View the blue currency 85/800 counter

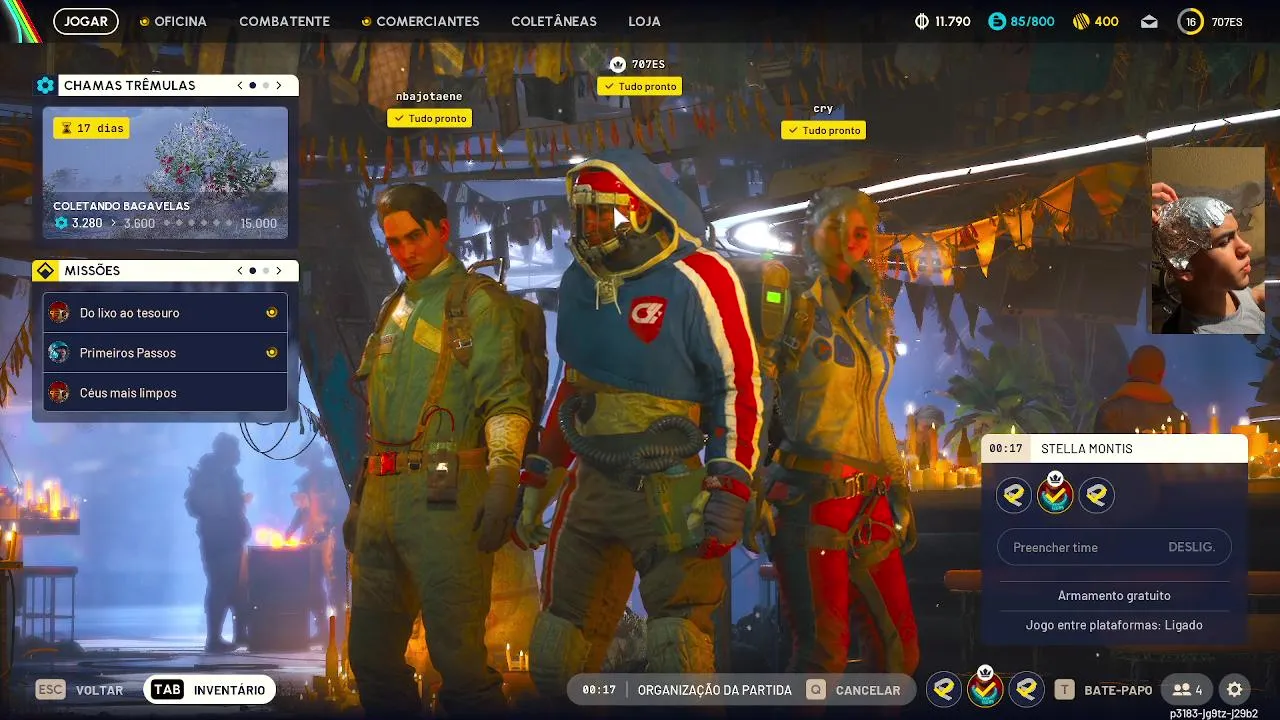tap(1021, 21)
